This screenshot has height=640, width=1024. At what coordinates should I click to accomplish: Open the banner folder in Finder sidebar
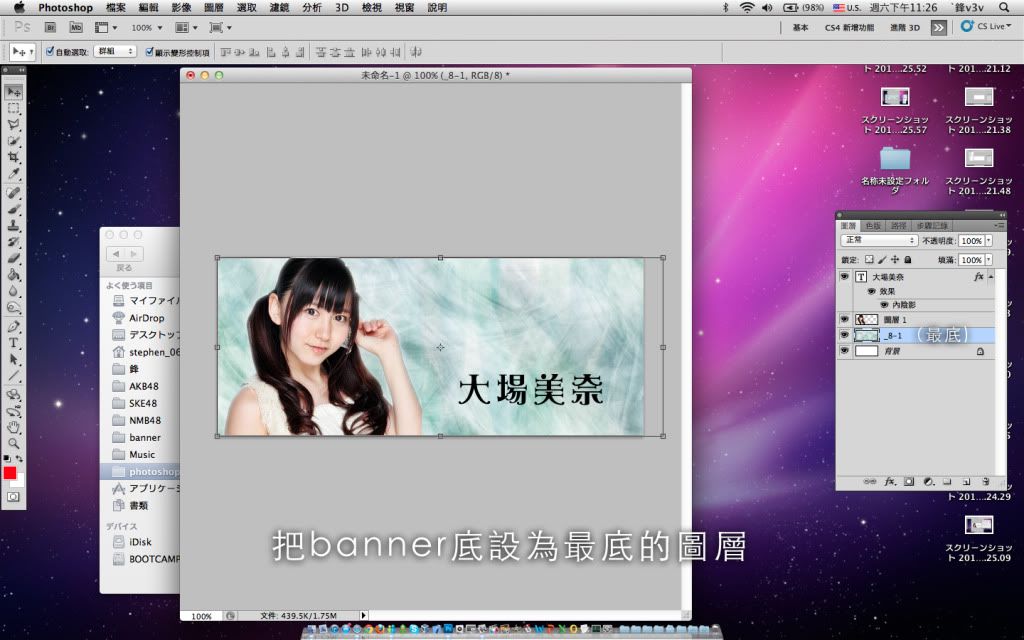click(144, 437)
